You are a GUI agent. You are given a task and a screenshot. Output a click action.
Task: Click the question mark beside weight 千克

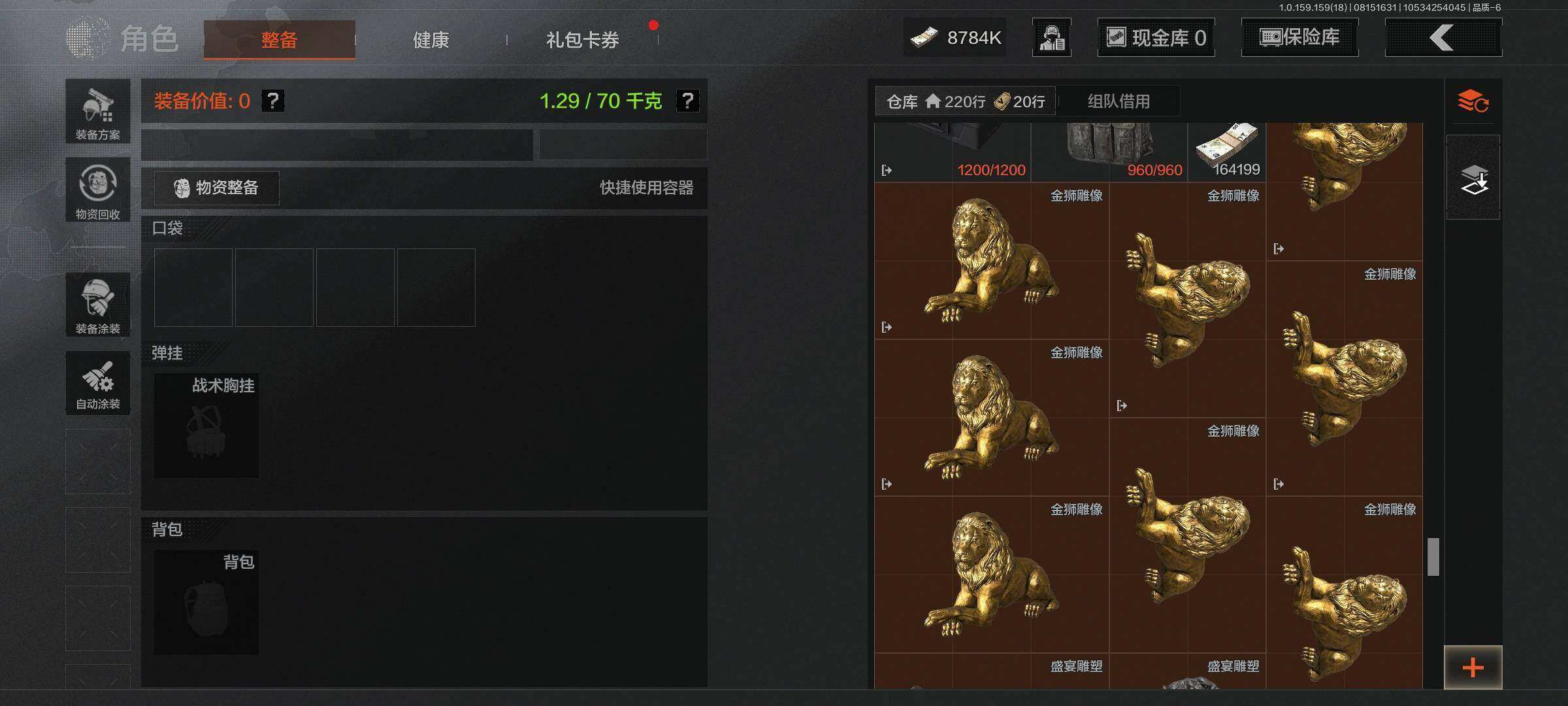(687, 101)
